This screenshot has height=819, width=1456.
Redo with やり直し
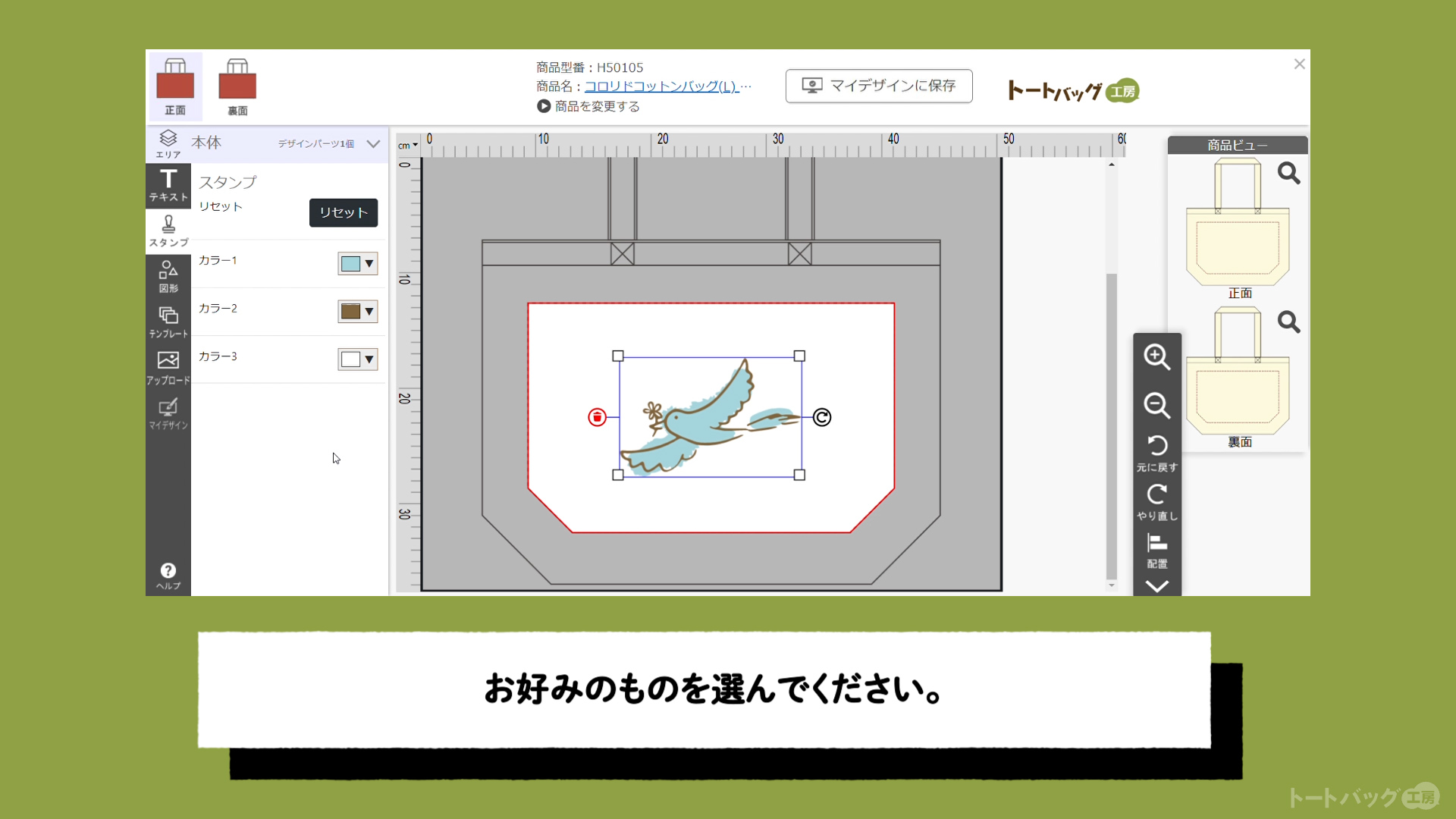(x=1157, y=502)
